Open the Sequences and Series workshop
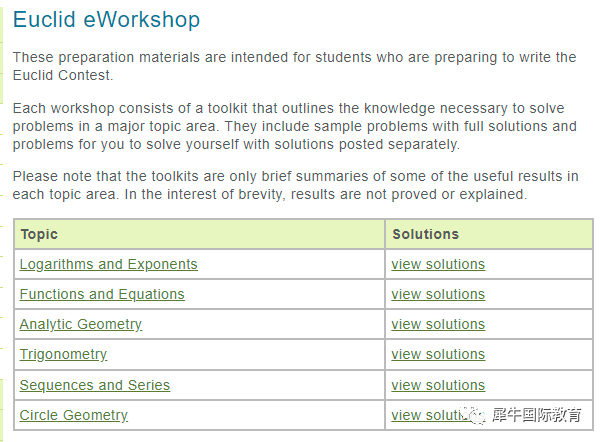The width and height of the screenshot is (601, 442). [95, 385]
